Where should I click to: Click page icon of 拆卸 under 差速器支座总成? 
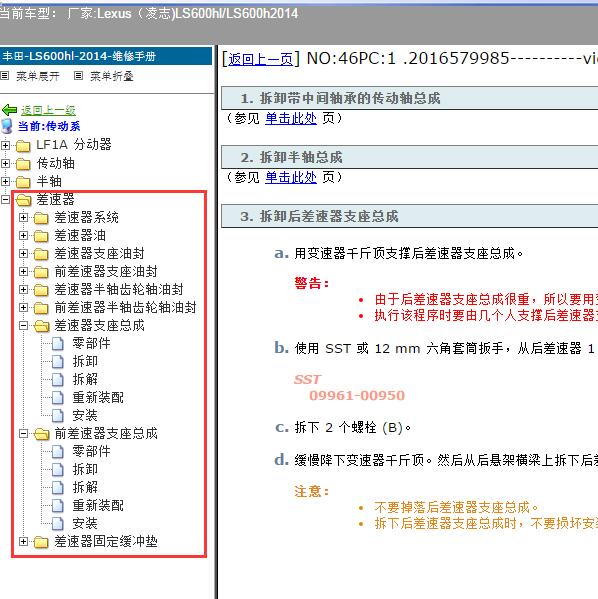[x=58, y=361]
